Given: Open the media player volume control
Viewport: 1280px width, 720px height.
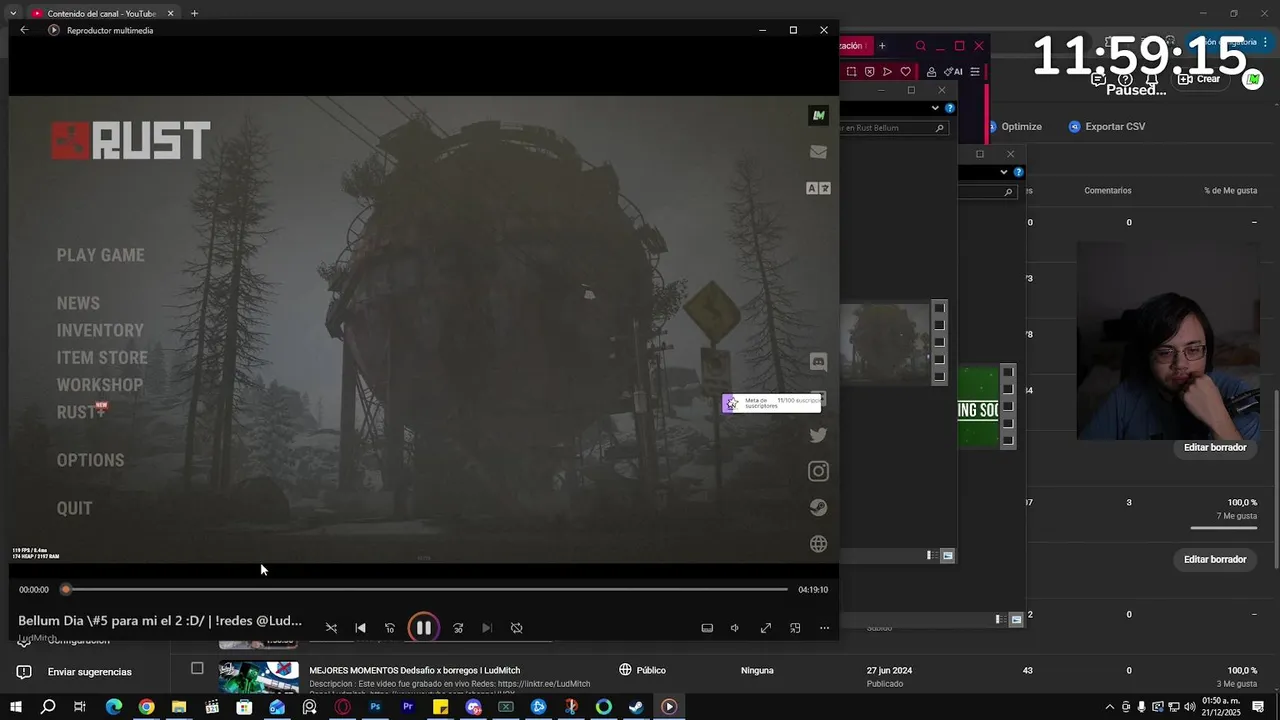Looking at the screenshot, I should 735,628.
